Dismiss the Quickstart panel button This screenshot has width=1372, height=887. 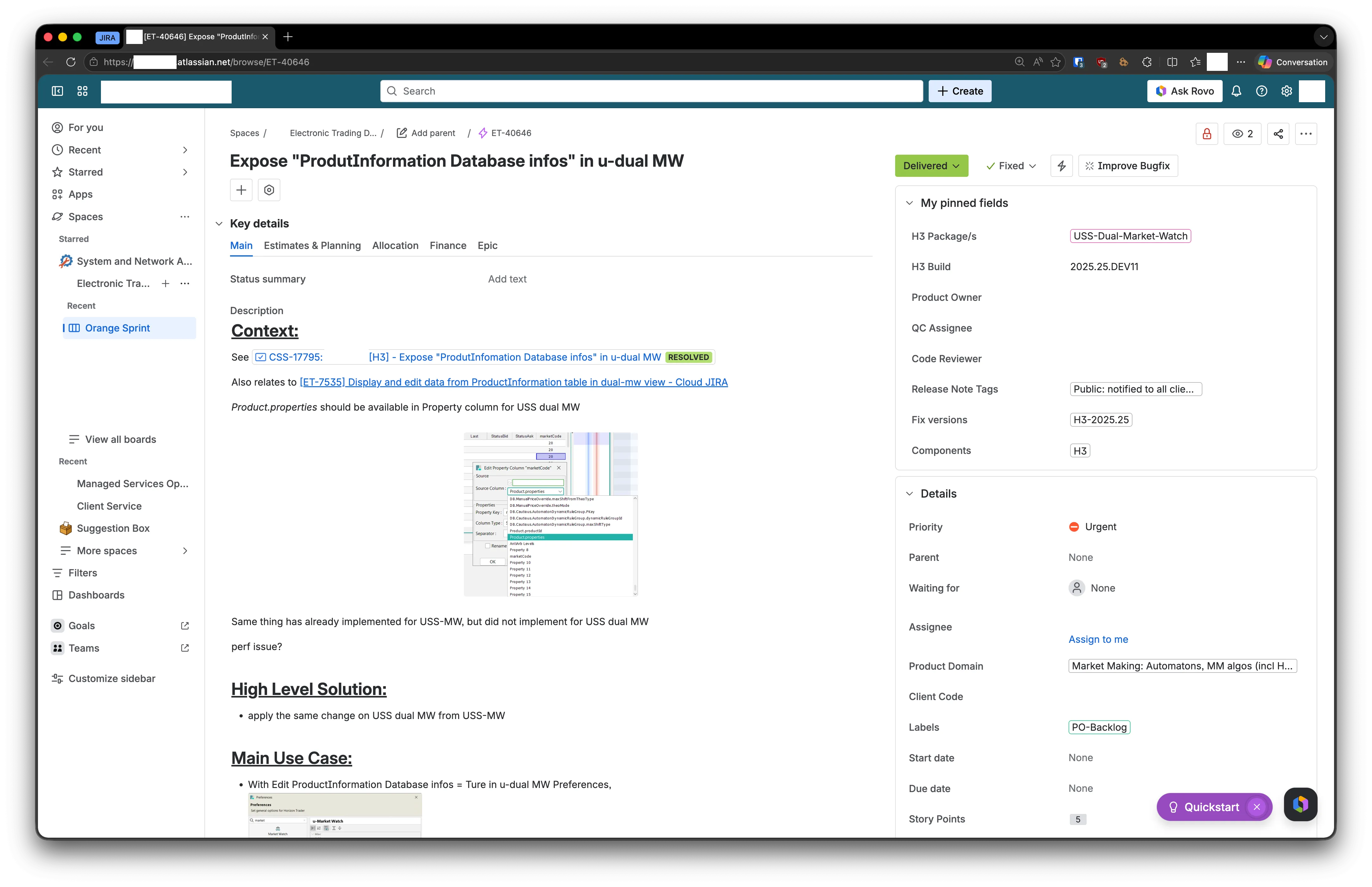1257,807
